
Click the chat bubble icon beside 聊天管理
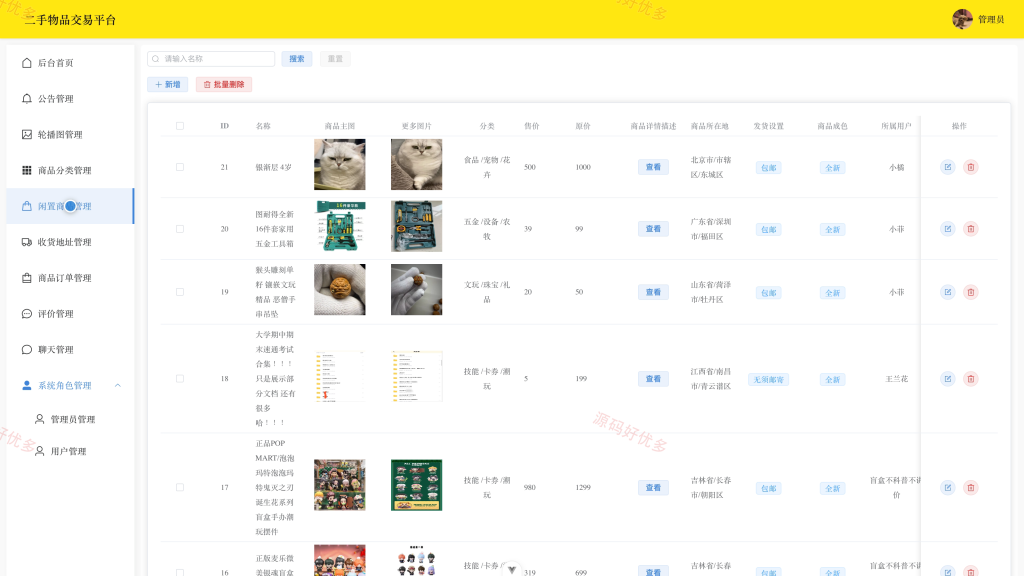coord(27,350)
